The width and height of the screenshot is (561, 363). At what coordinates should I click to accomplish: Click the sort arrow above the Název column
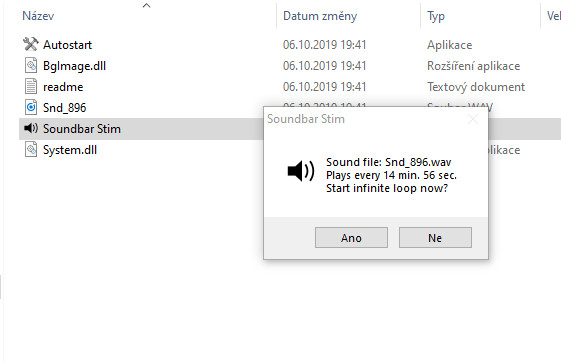click(x=146, y=5)
